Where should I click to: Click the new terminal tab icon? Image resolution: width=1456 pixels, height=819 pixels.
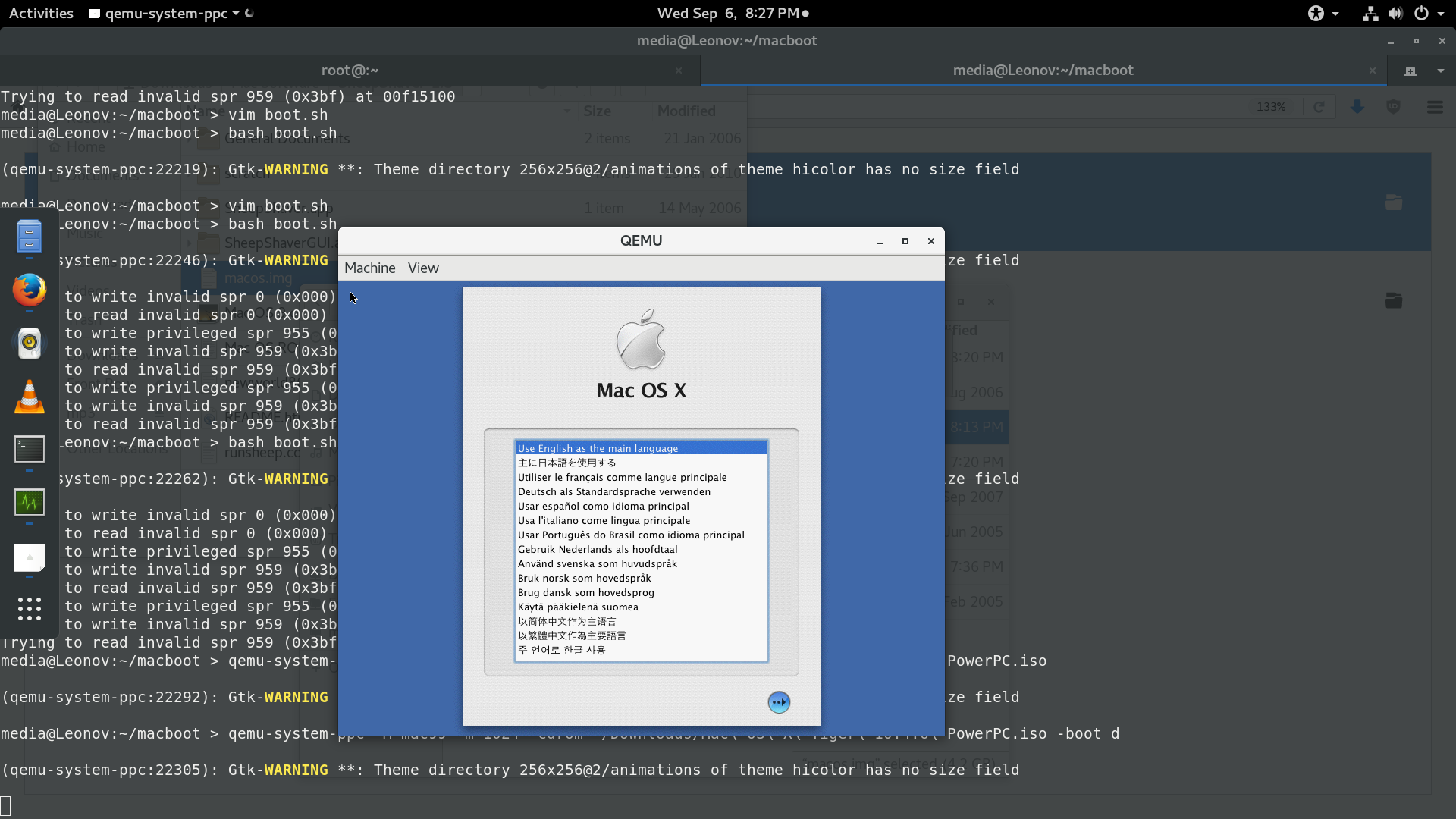pyautogui.click(x=1410, y=71)
